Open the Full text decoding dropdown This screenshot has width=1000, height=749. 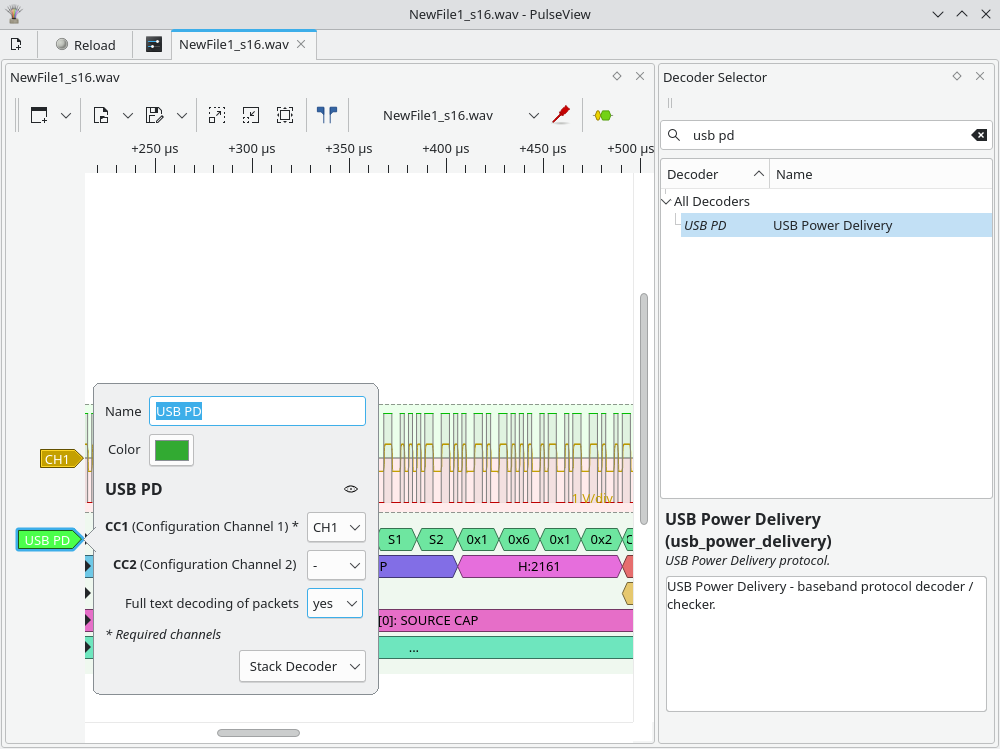point(335,604)
